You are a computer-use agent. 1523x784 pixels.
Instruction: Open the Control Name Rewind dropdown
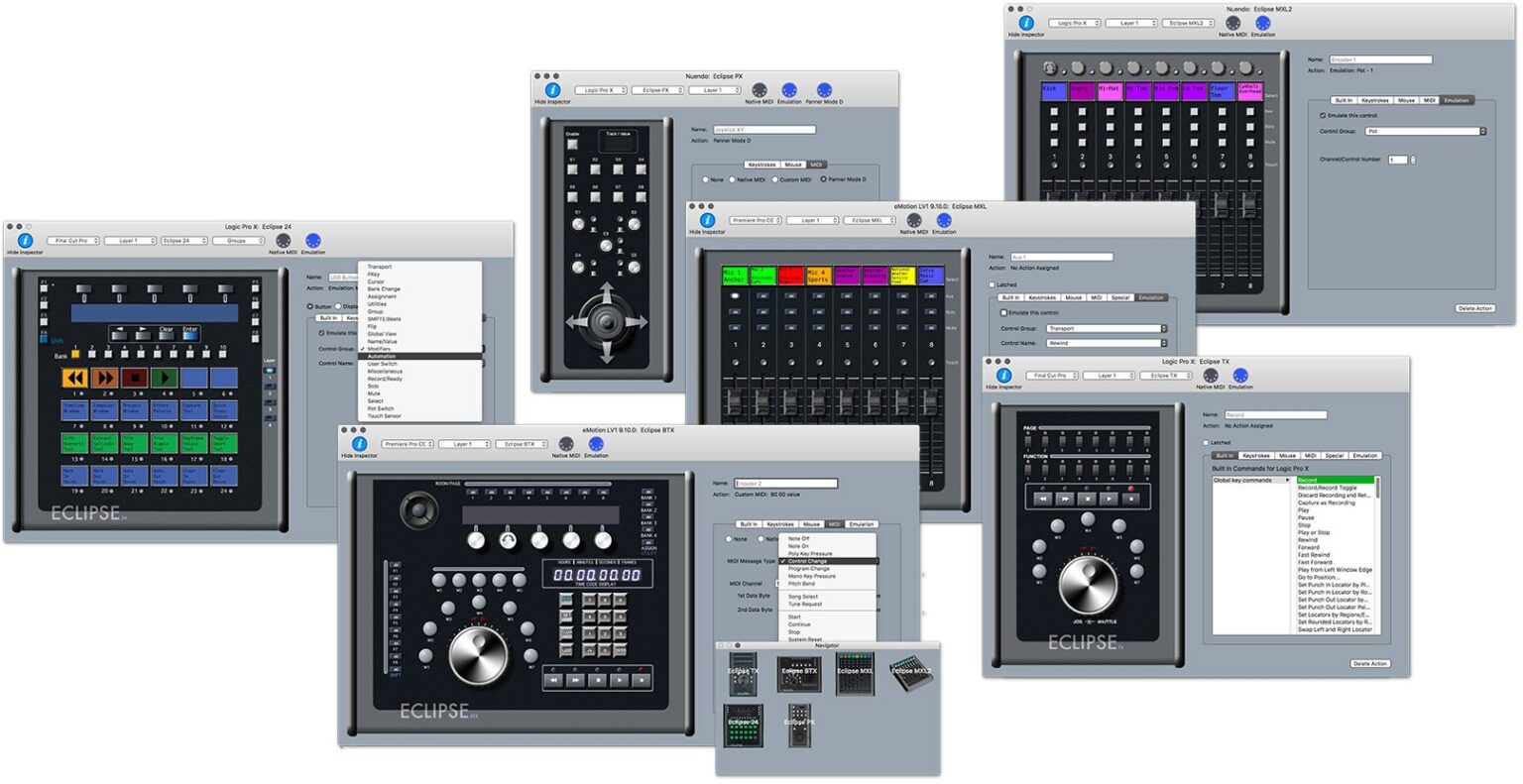(x=1108, y=343)
